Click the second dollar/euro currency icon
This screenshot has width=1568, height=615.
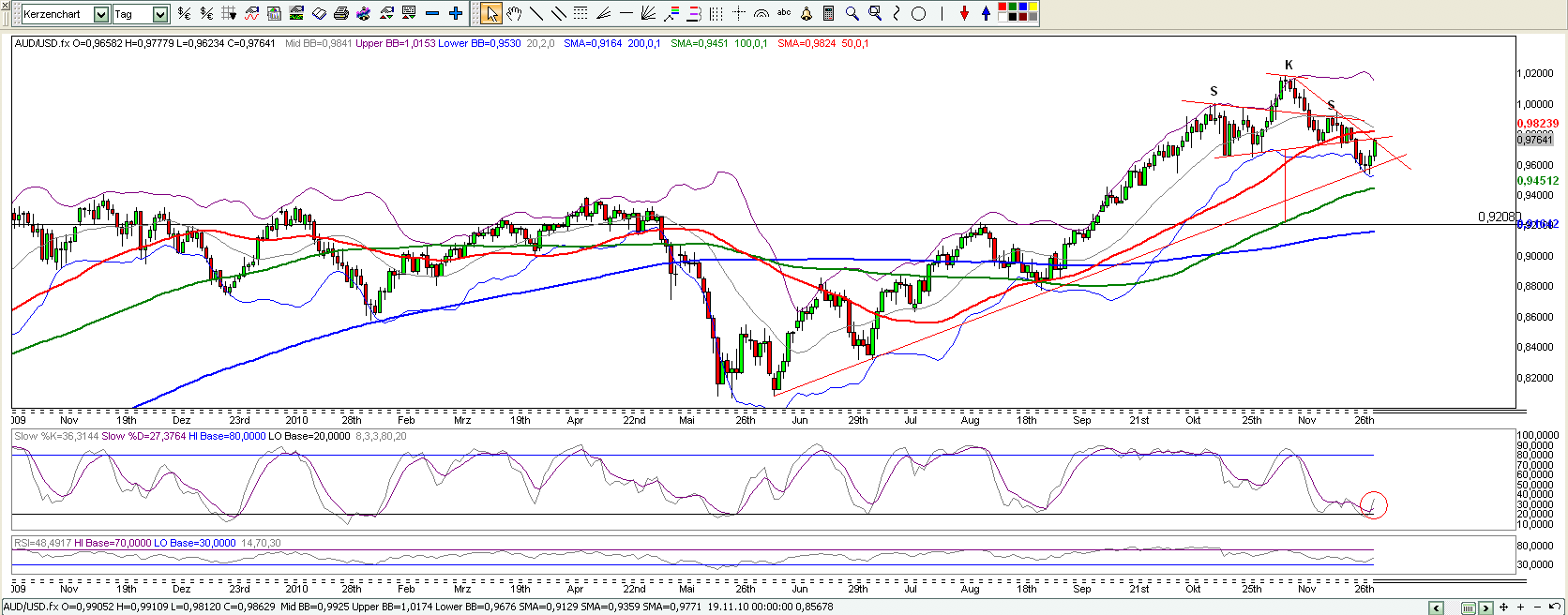tap(206, 13)
